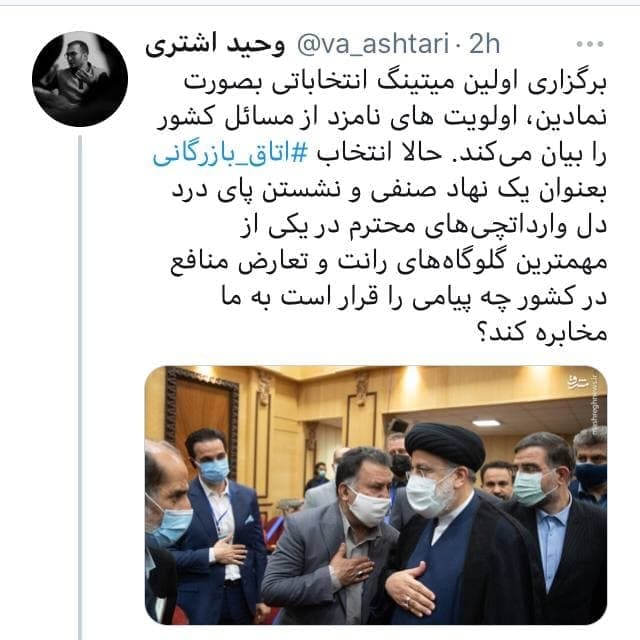This screenshot has width=640, height=640.
Task: Click the tweet line مهمترین گلوگاه‌های رانت
Action: click(389, 262)
